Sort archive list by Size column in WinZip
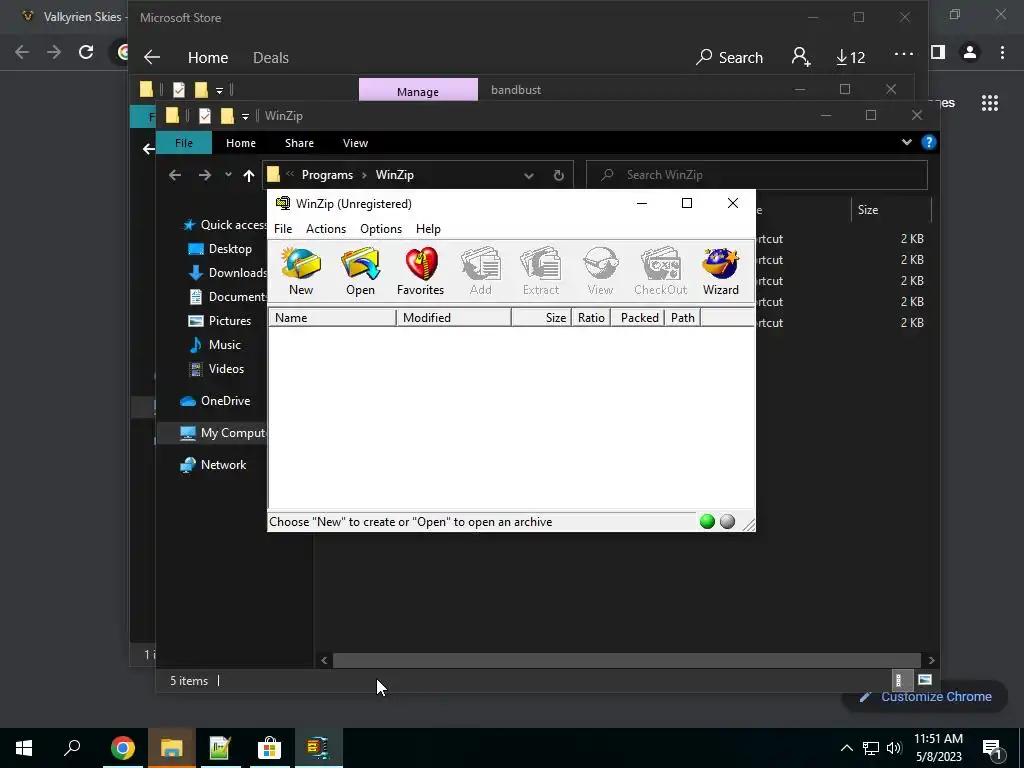 click(541, 317)
